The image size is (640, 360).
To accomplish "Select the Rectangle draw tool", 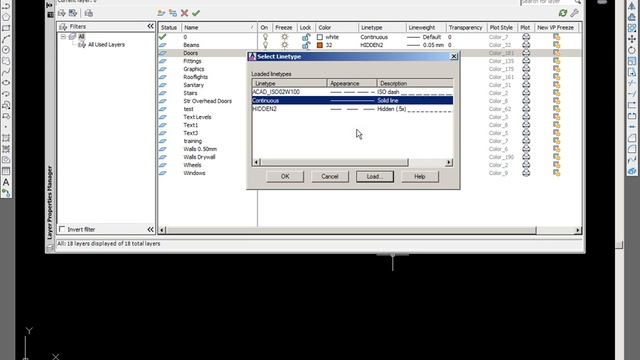I will point(6,28).
